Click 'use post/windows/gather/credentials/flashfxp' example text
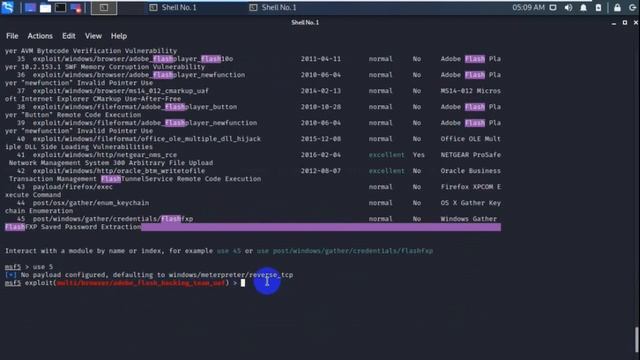Screen dimensions: 640x360 coord(345,251)
